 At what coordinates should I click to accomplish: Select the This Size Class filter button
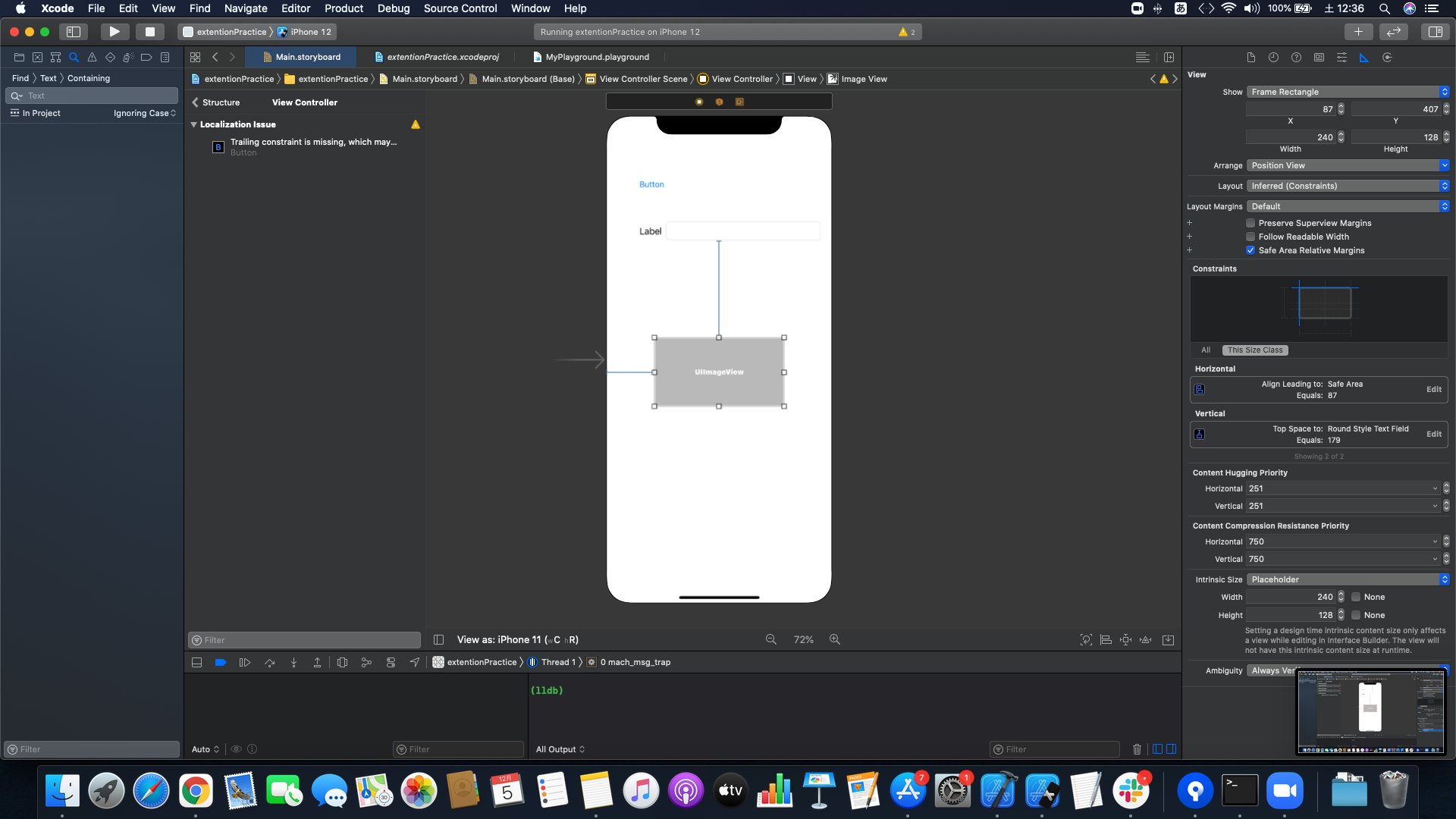(1255, 350)
